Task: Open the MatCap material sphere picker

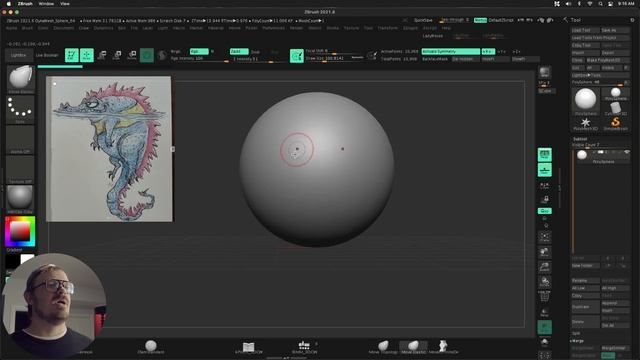Action: point(20,199)
